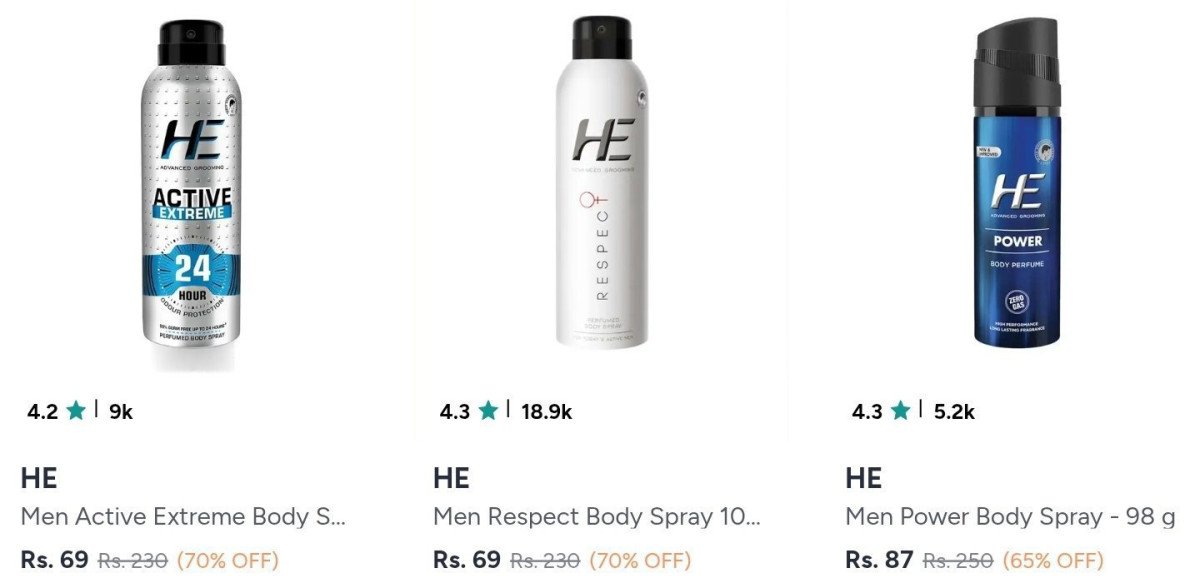
Task: Open Men Power Body Spray - 98 g title
Action: pyautogui.click(x=1010, y=517)
